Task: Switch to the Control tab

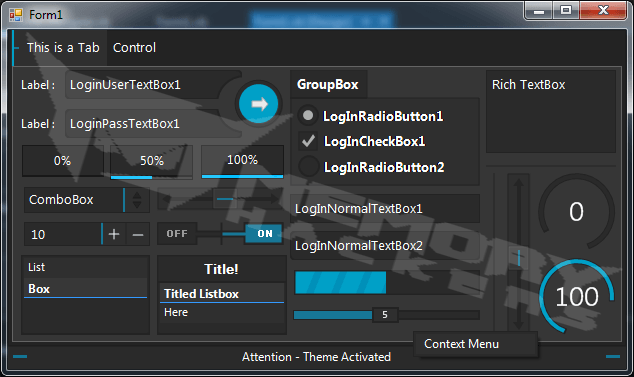Action: point(134,48)
